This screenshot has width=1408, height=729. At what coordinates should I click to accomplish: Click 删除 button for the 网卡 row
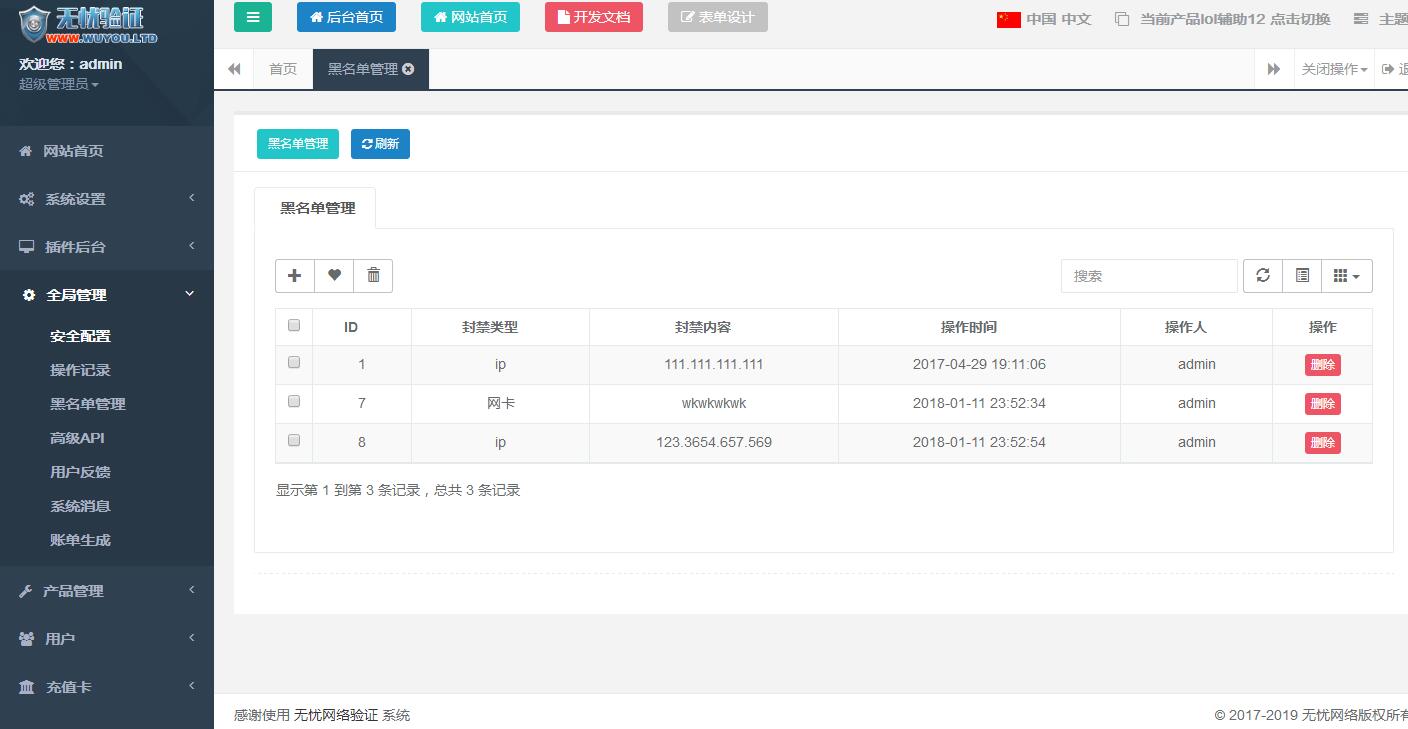pyautogui.click(x=1322, y=404)
